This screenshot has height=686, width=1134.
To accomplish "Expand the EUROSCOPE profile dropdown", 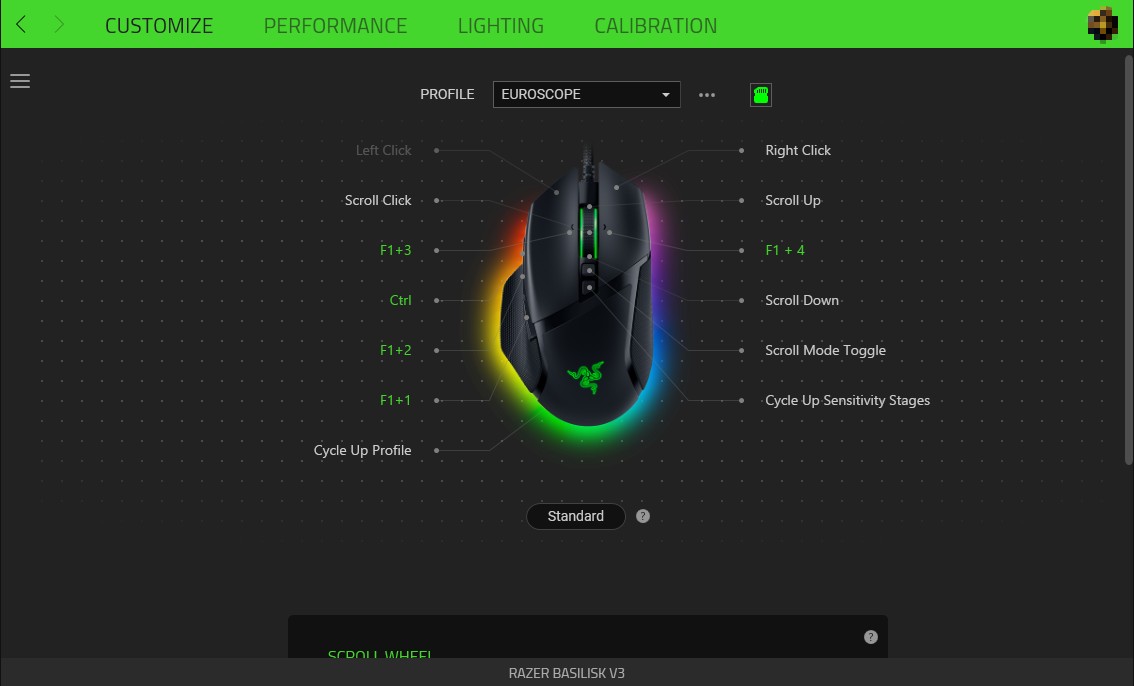I will click(587, 95).
